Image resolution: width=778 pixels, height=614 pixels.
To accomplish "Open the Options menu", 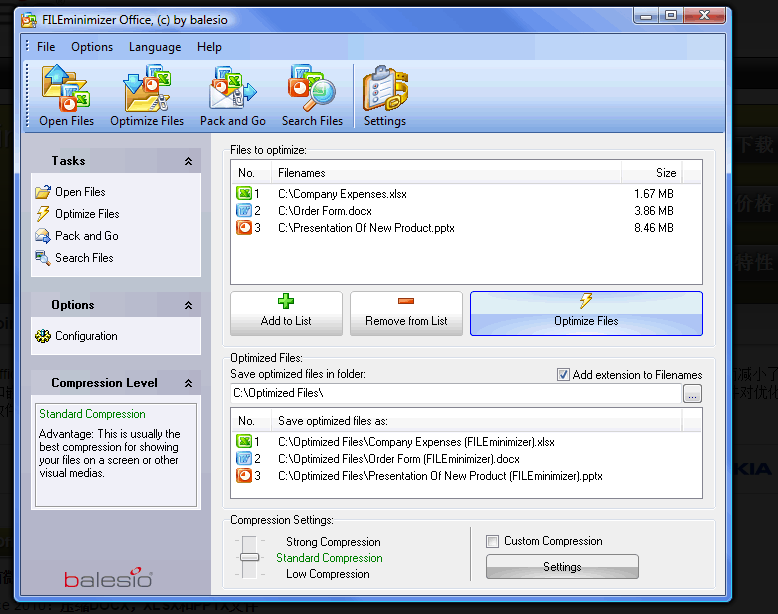I will tap(92, 47).
